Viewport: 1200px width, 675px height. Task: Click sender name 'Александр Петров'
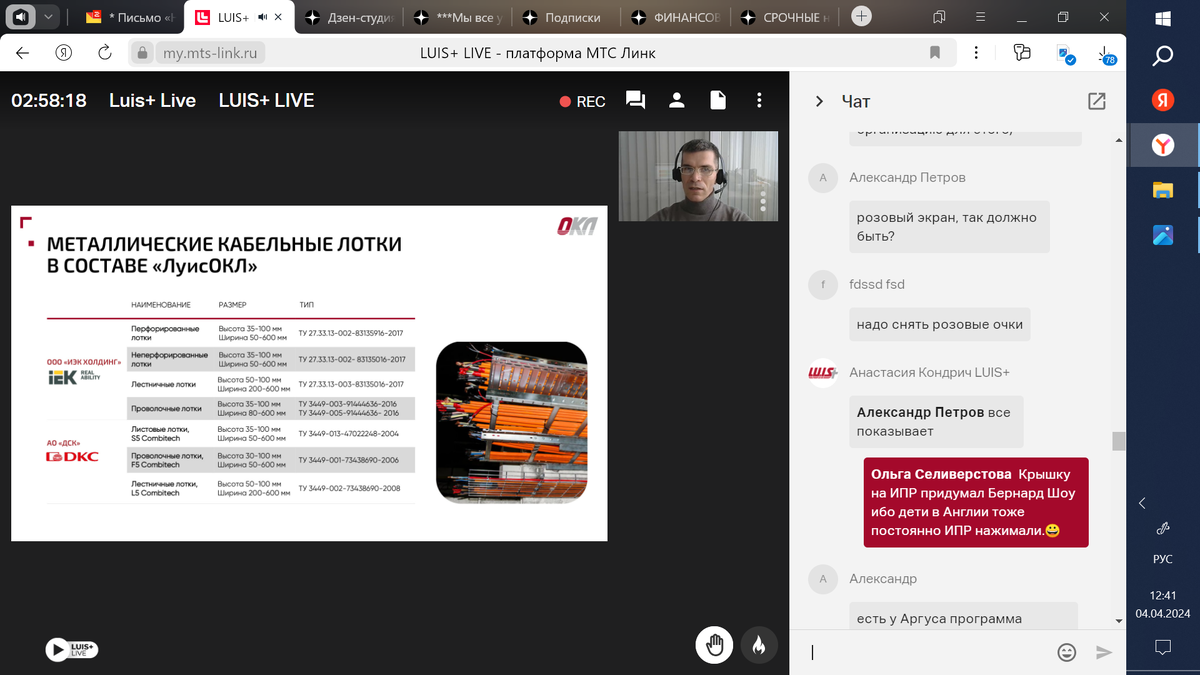point(907,177)
